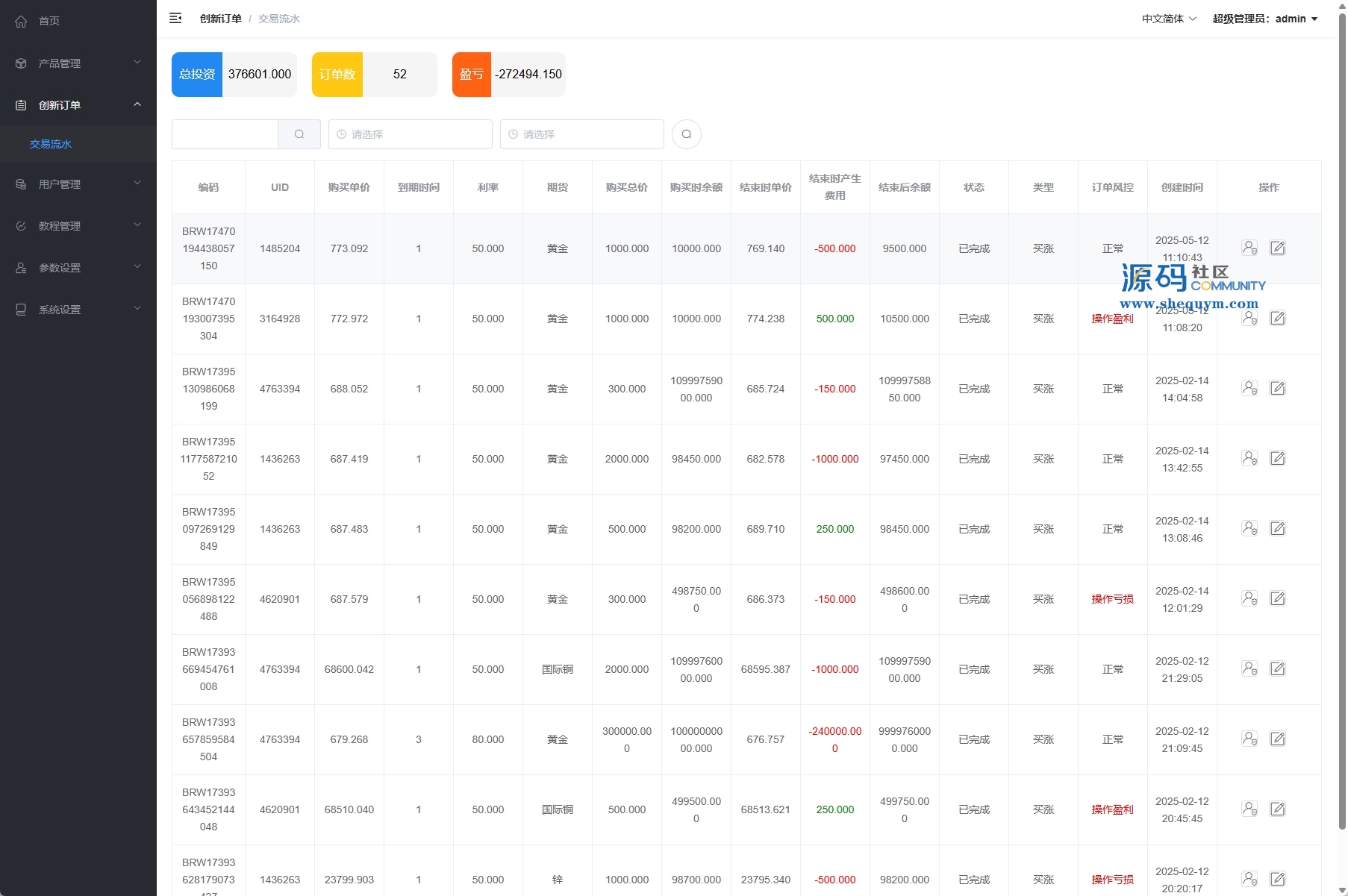Image resolution: width=1348 pixels, height=896 pixels.
Task: Click the magnifier button attached to search box
Action: 299,134
